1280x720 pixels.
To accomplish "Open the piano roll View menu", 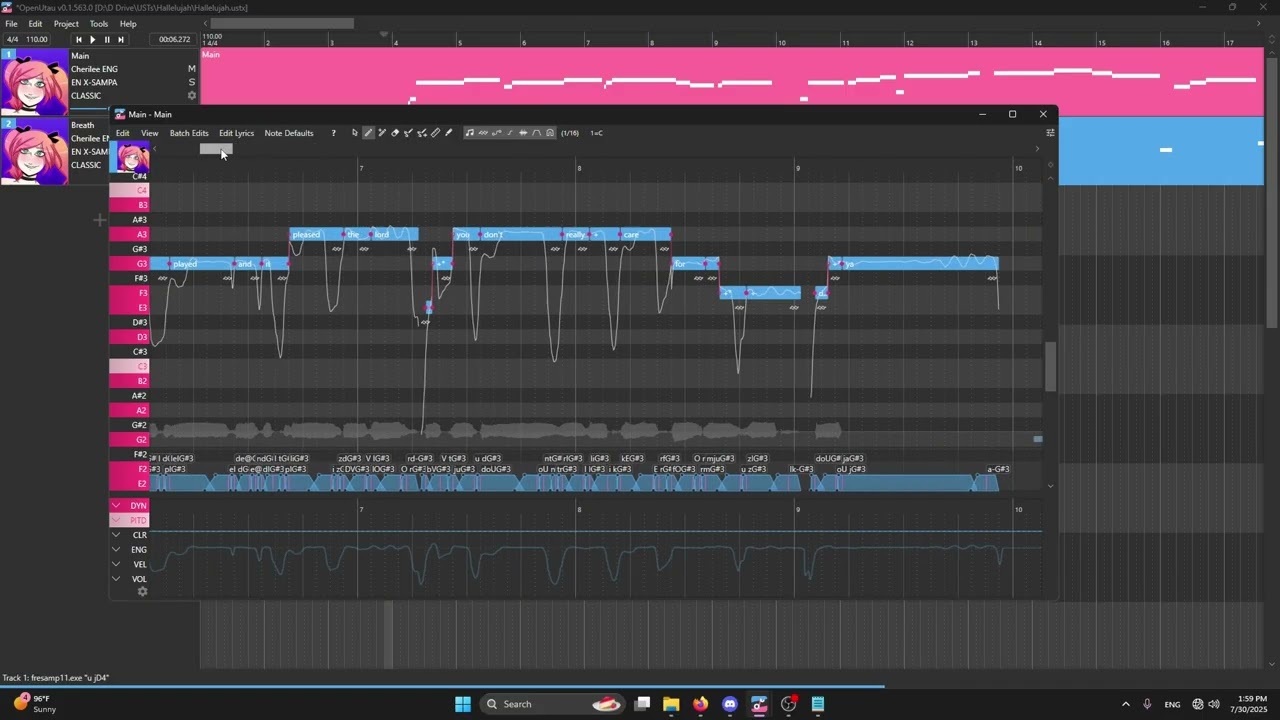I will tap(149, 133).
